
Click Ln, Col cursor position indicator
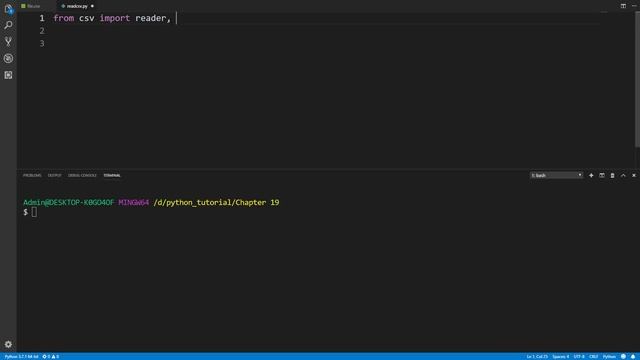click(537, 356)
